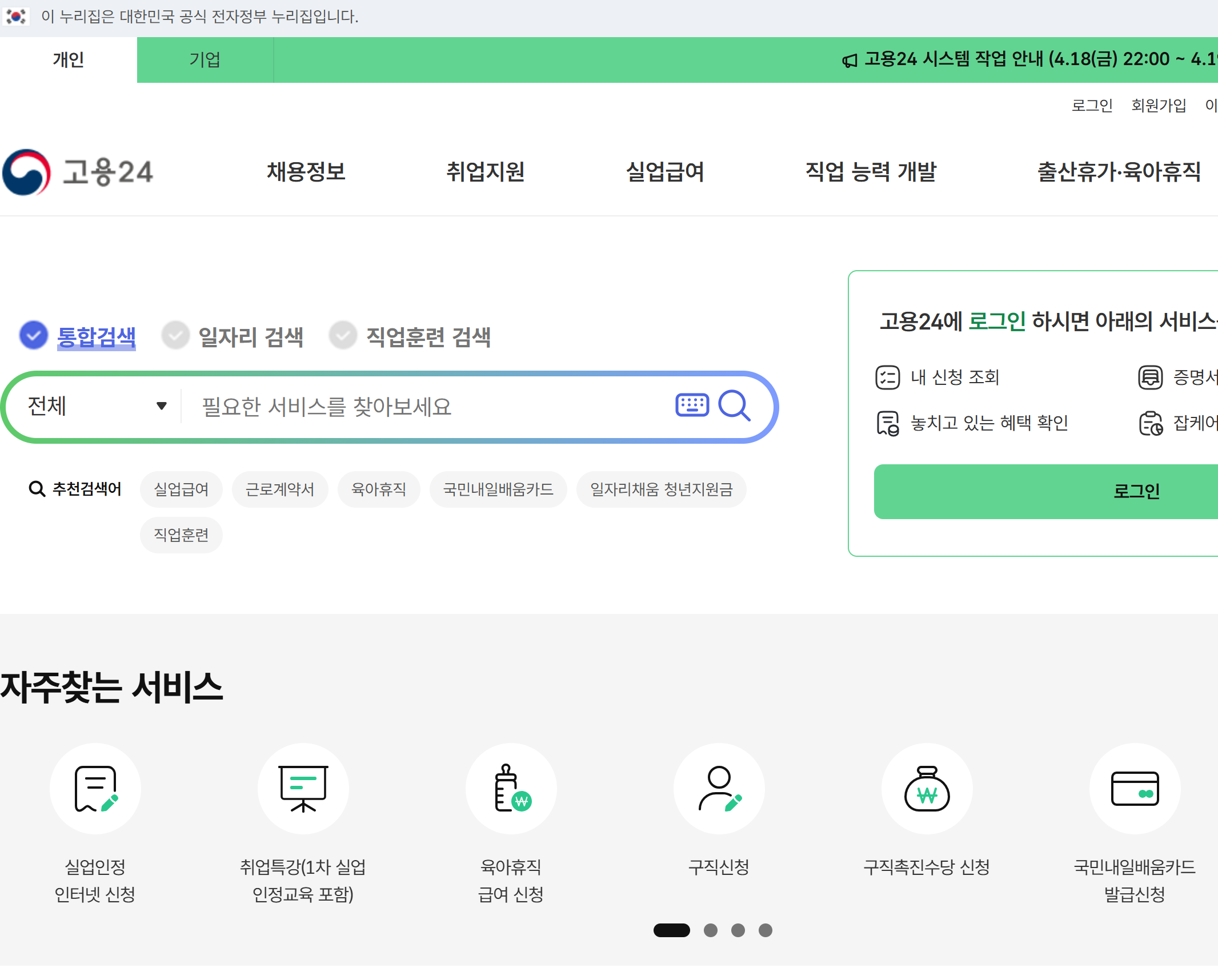Image resolution: width=1218 pixels, height=980 pixels.
Task: Select the 통합검색 radio option
Action: point(34,335)
